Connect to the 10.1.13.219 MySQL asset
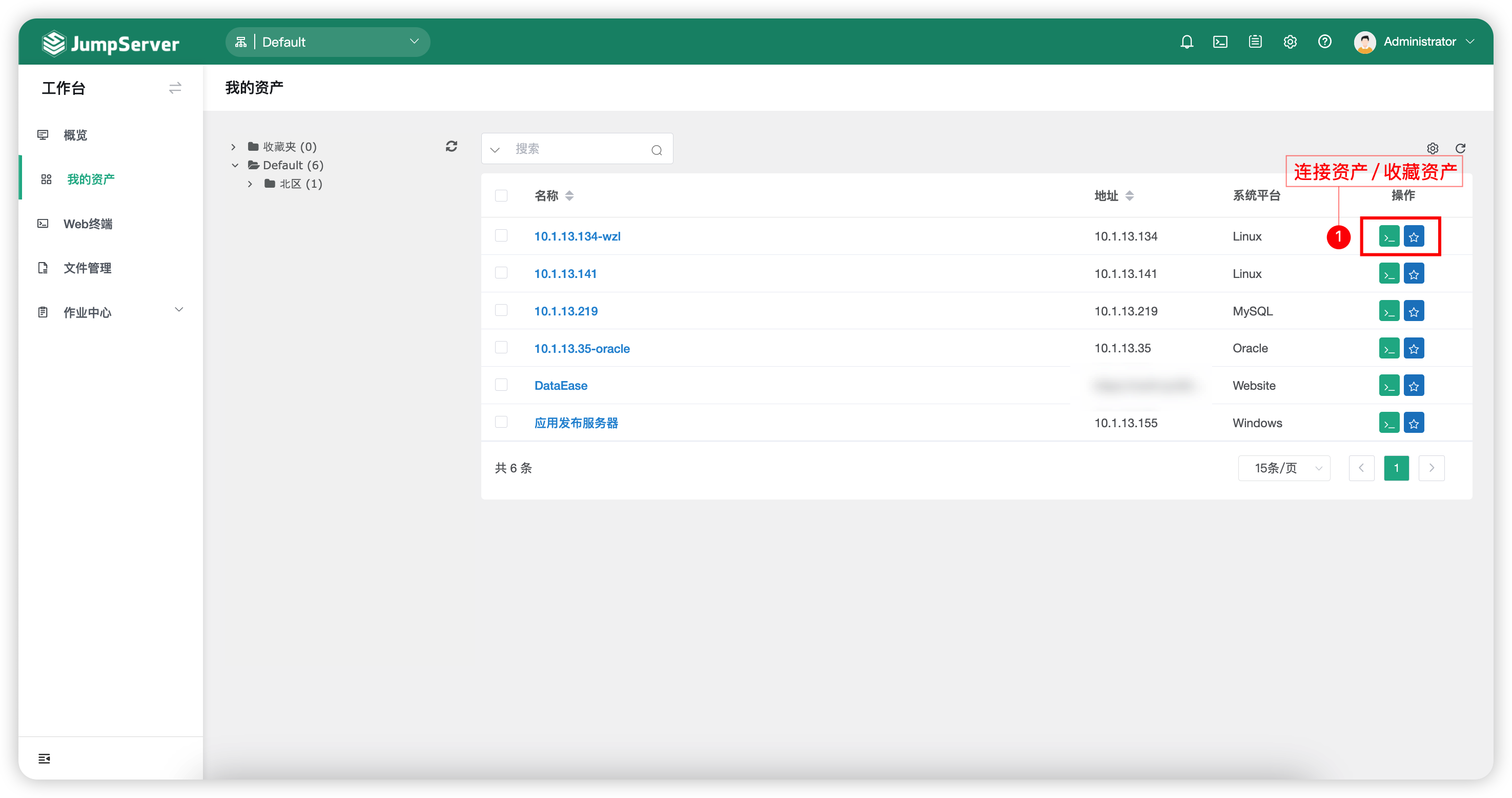 1389,311
